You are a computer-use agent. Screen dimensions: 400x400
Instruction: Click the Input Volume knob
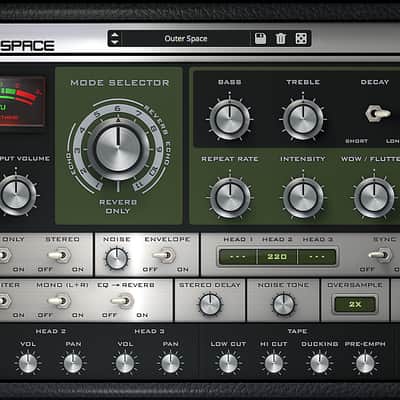(x=16, y=195)
